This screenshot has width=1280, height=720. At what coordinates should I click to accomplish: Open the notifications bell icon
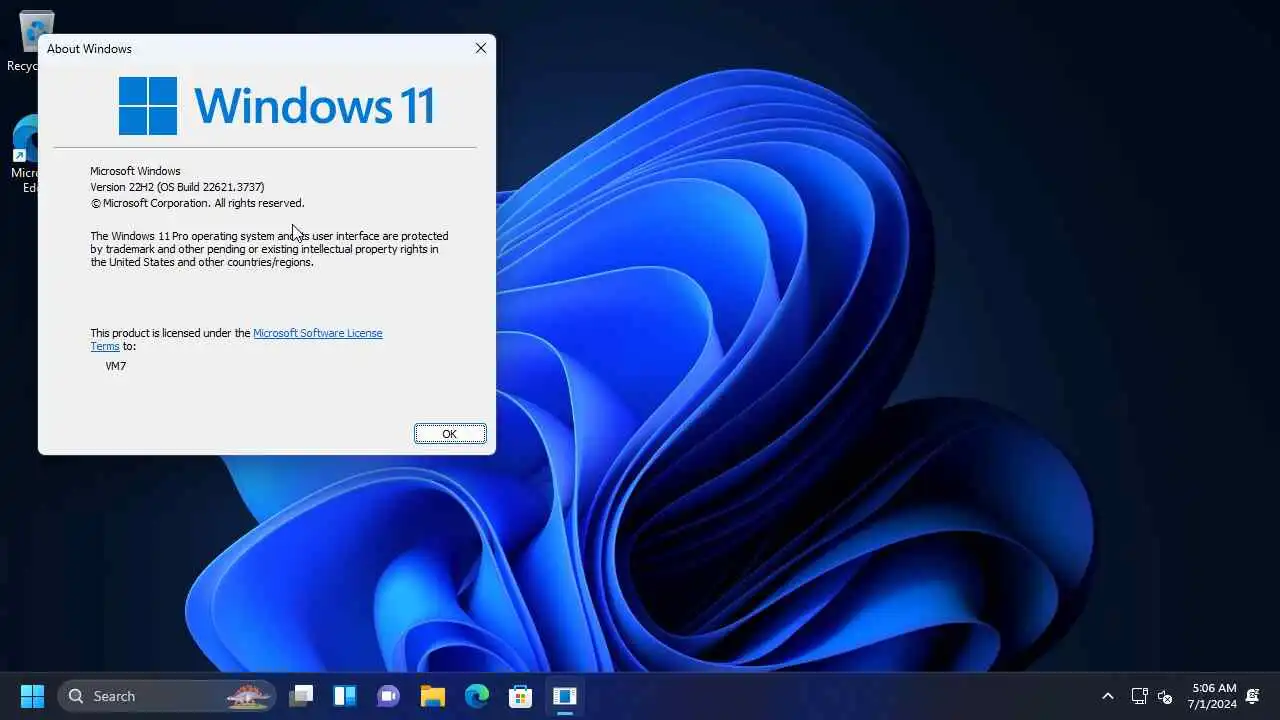click(x=1252, y=696)
